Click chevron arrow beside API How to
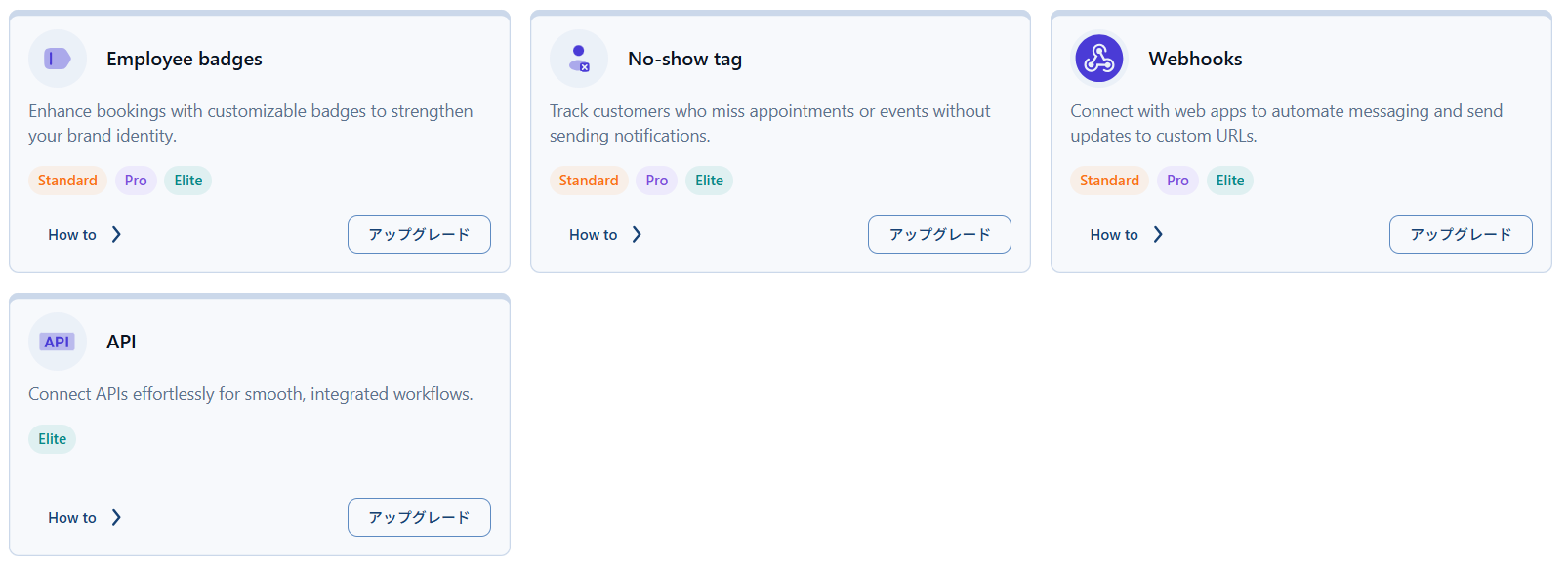The height and width of the screenshot is (569, 1568). coord(116,517)
